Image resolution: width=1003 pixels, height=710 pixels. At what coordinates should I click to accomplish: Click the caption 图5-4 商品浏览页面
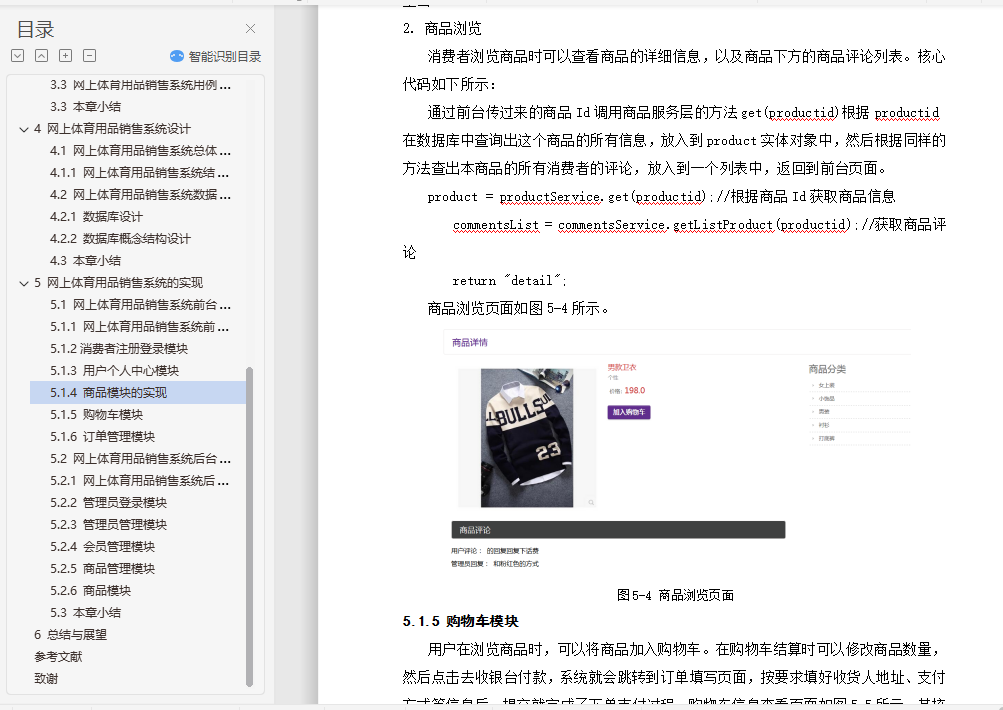click(675, 596)
